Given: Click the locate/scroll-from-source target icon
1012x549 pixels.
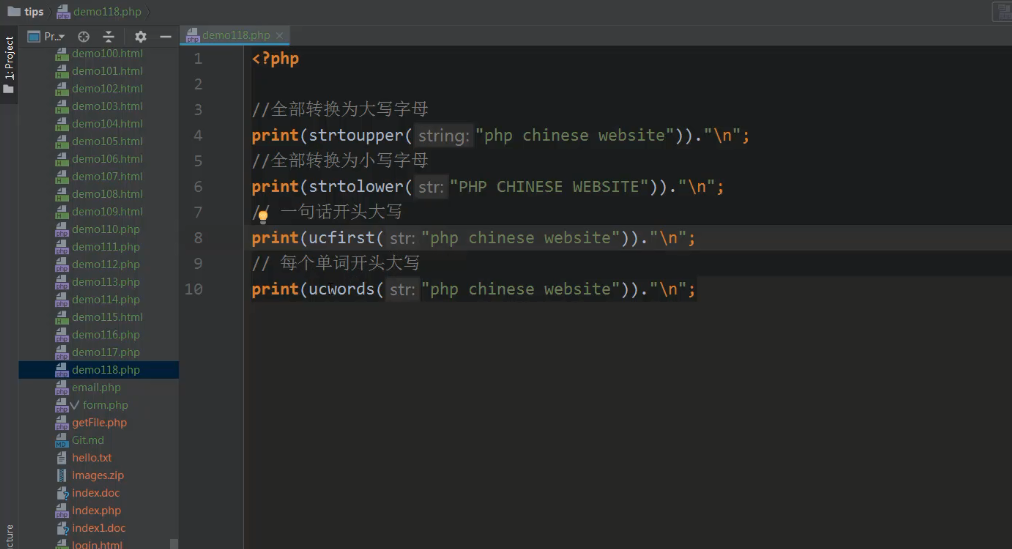Looking at the screenshot, I should (x=84, y=36).
